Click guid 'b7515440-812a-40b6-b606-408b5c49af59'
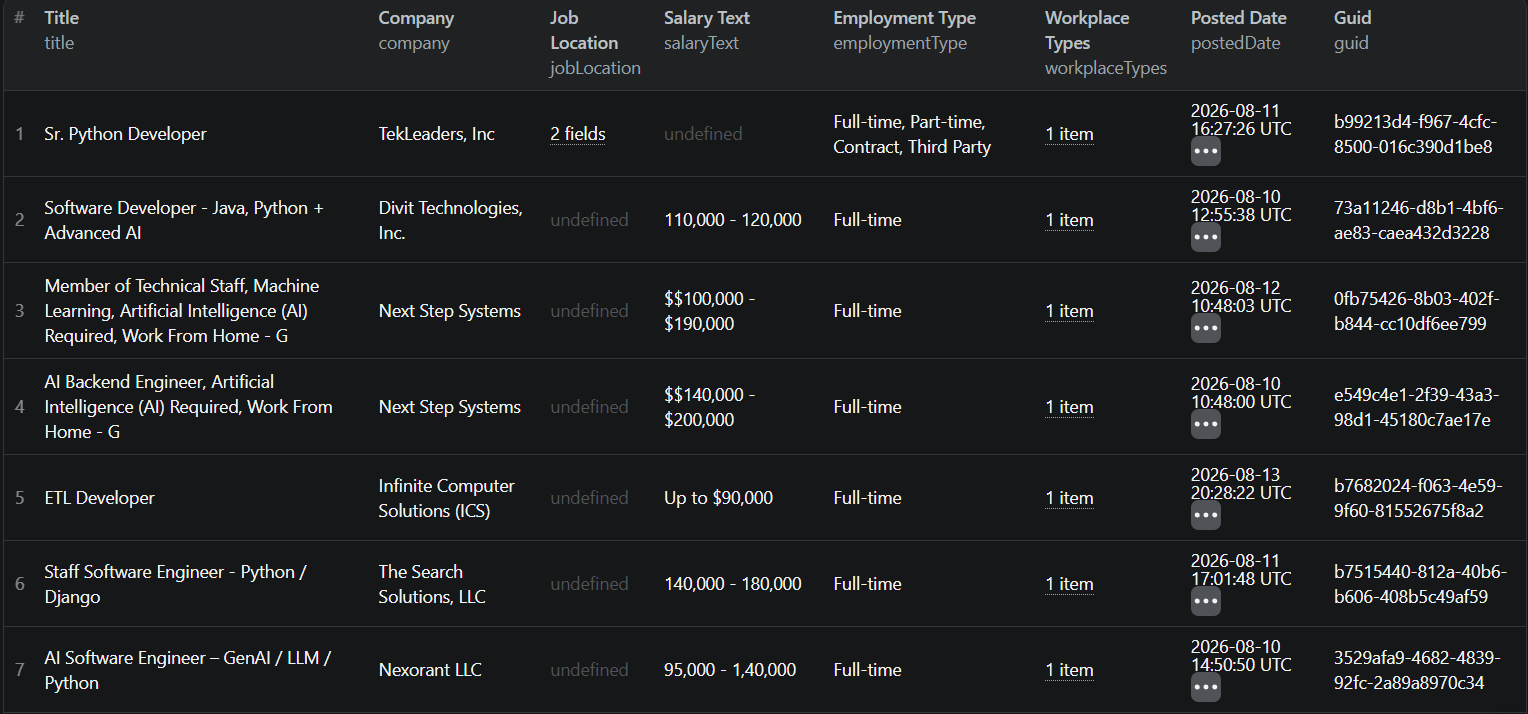This screenshot has width=1528, height=714. [x=1420, y=584]
